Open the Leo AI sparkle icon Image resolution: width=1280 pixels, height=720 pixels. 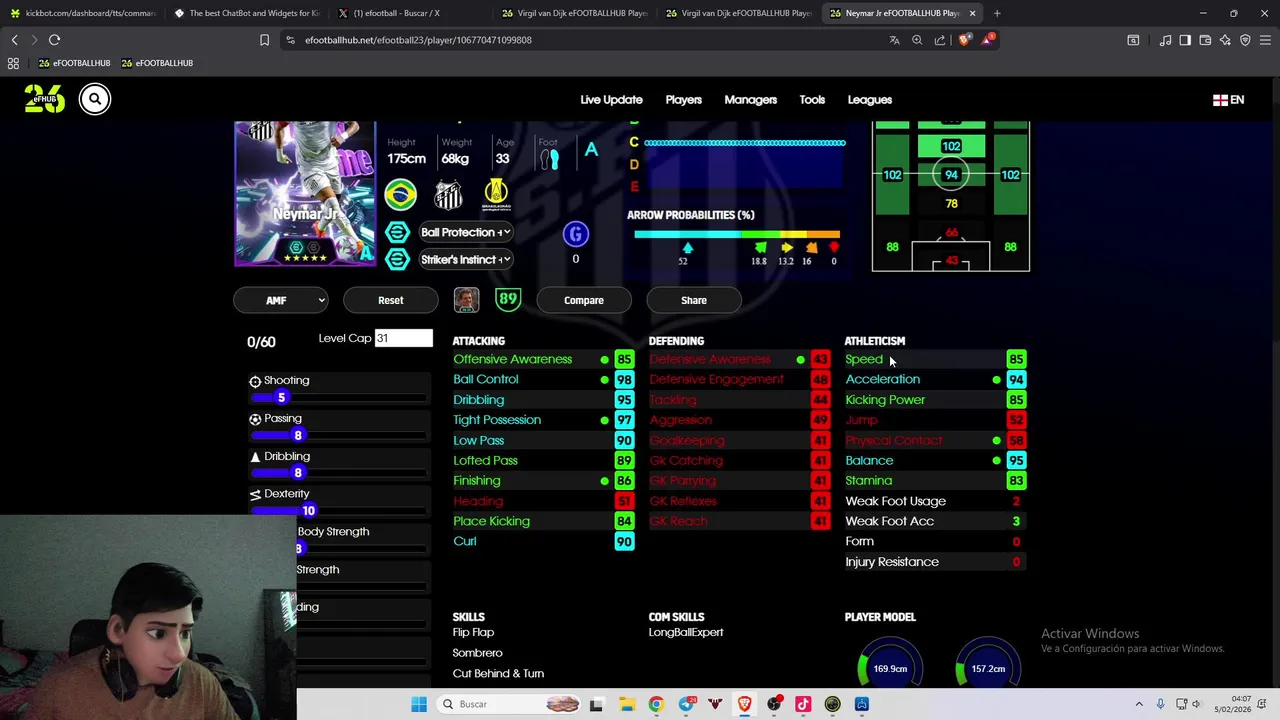[1225, 40]
